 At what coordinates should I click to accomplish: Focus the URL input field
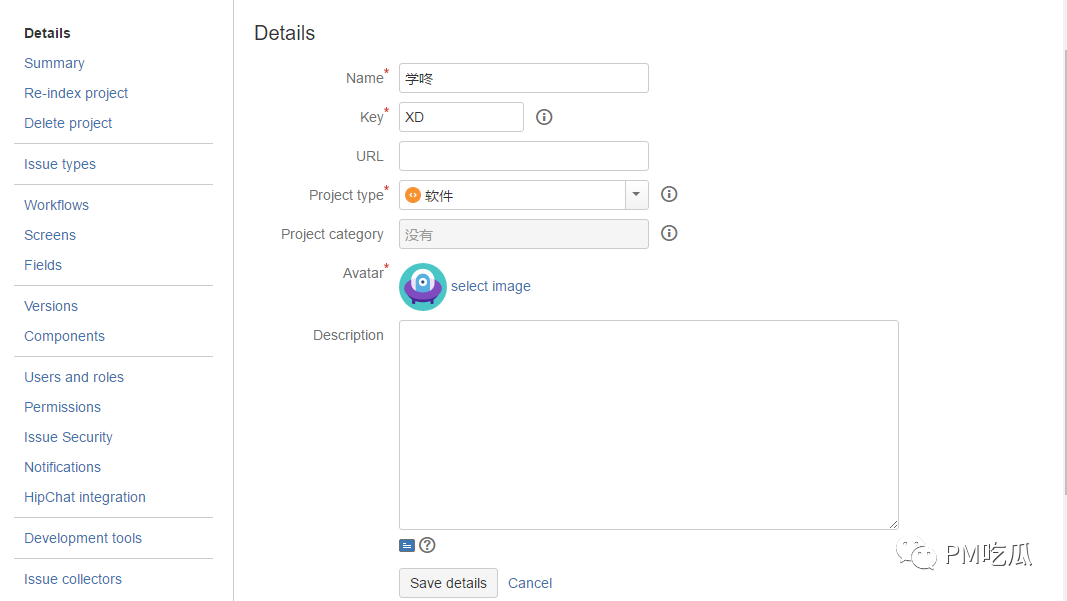pyautogui.click(x=523, y=156)
